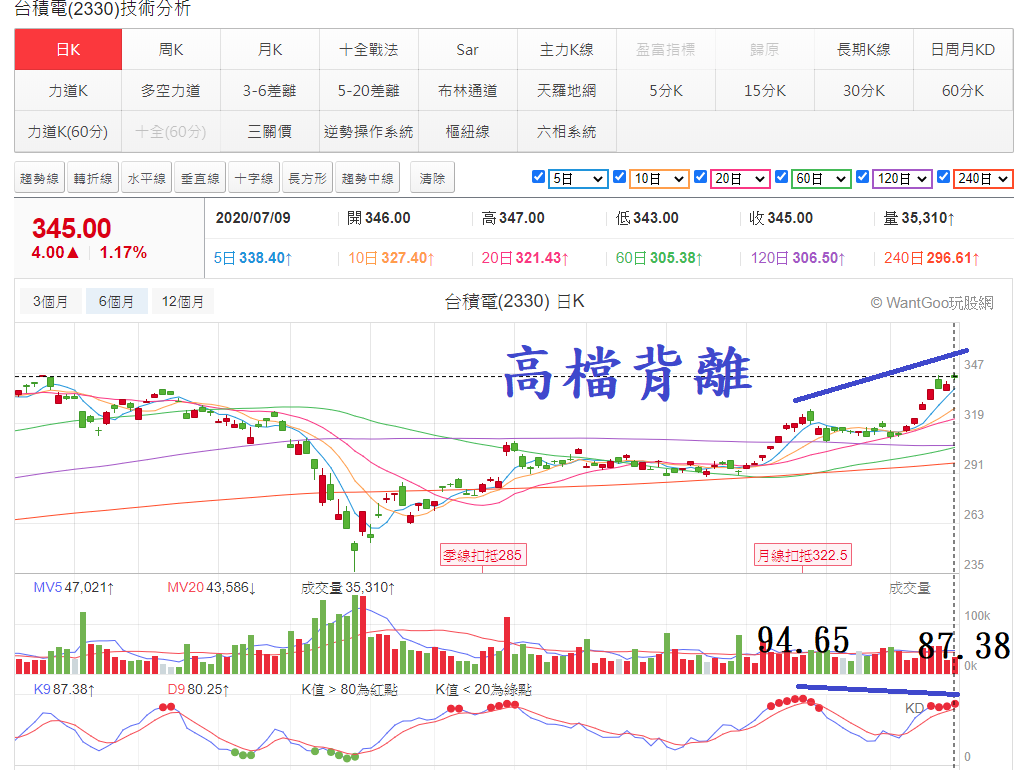
Task: Open the 10日 period dropdown
Action: pos(659,179)
